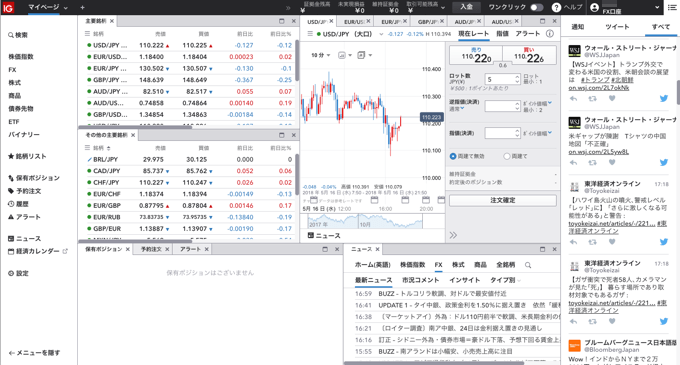Screen dimensions: 680x365
Task: Click search icon in news panel tabs
Action: coord(528,265)
